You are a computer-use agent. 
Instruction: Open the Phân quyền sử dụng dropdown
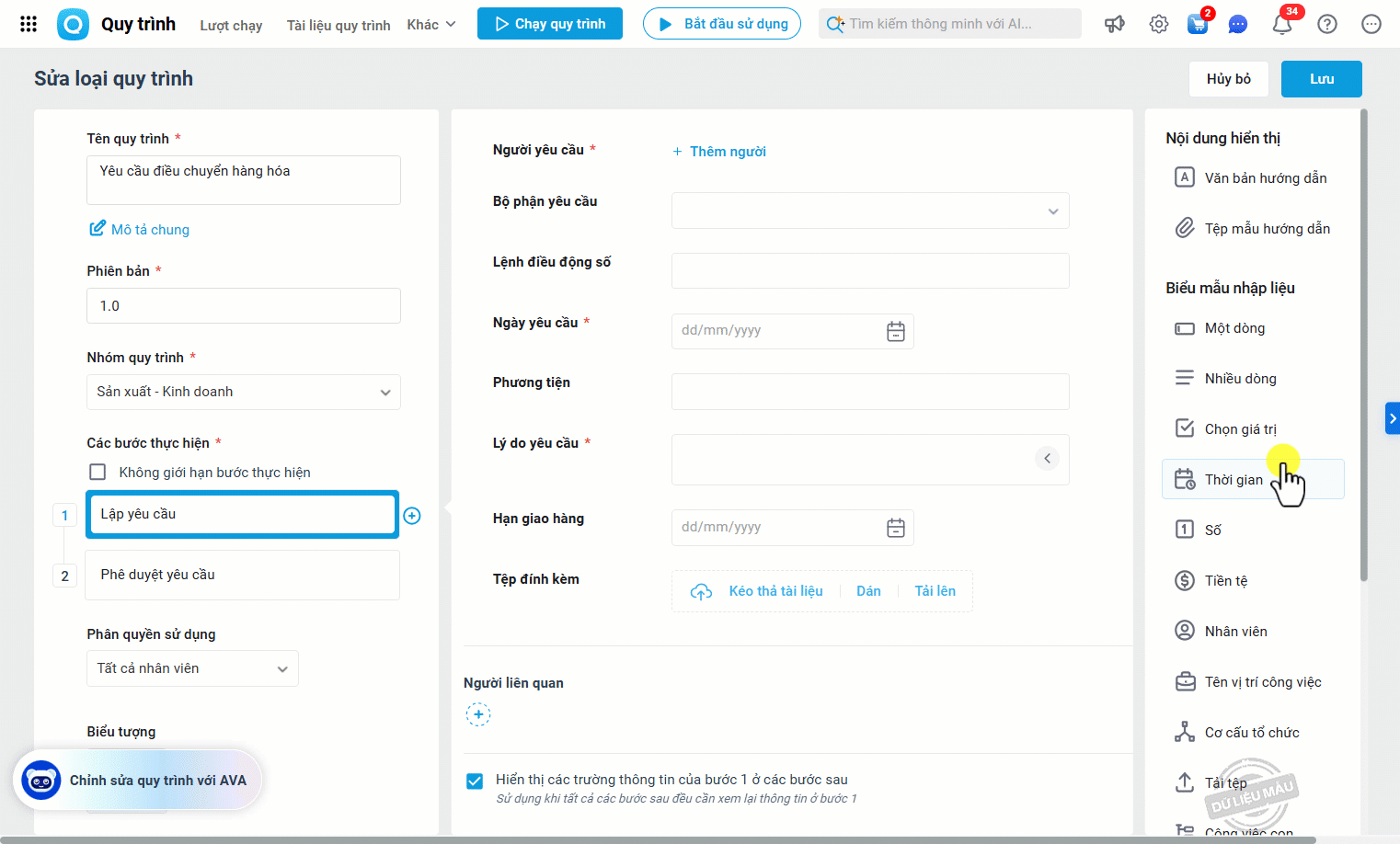click(192, 668)
